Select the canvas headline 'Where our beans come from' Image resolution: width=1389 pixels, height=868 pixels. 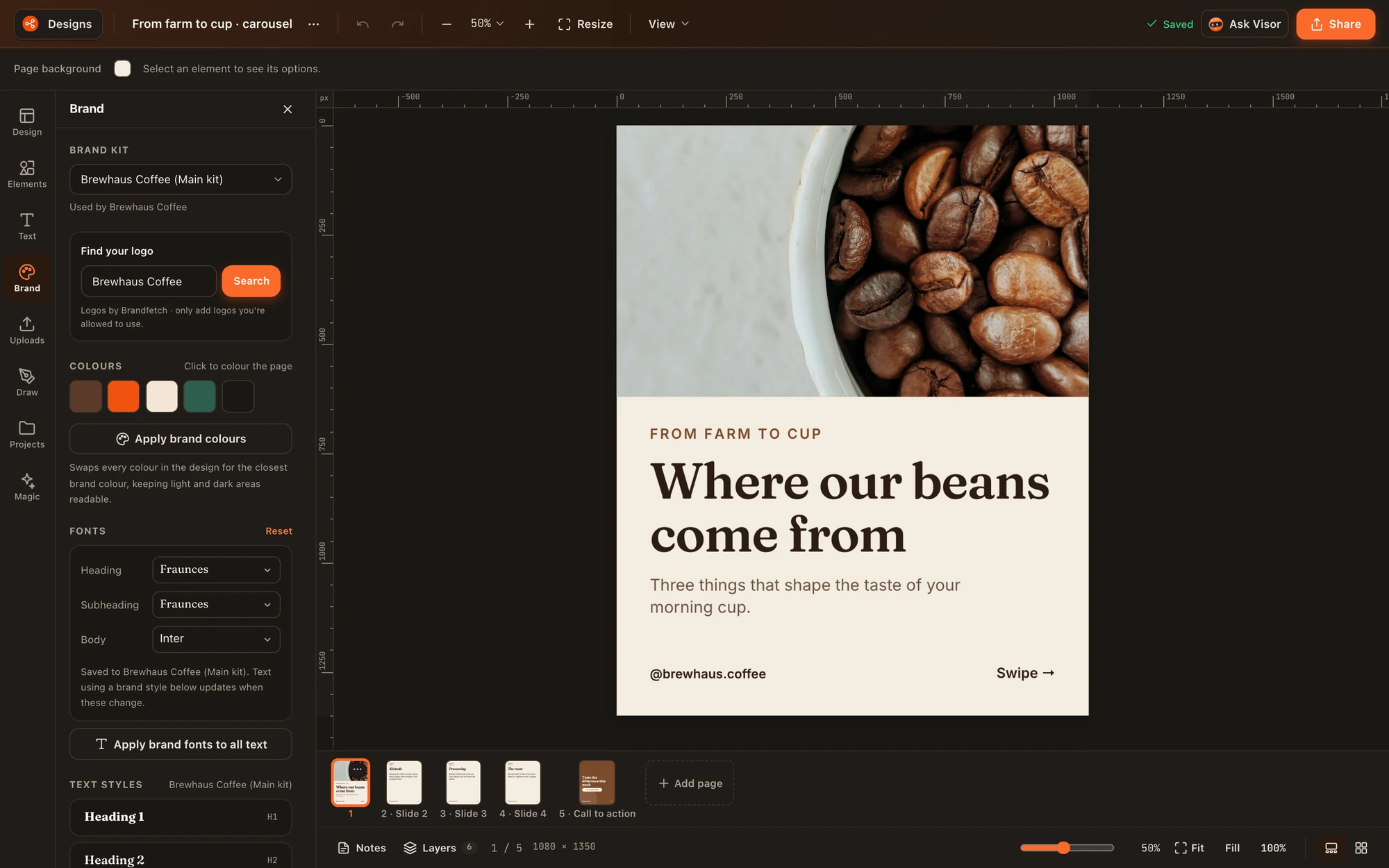pos(849,508)
